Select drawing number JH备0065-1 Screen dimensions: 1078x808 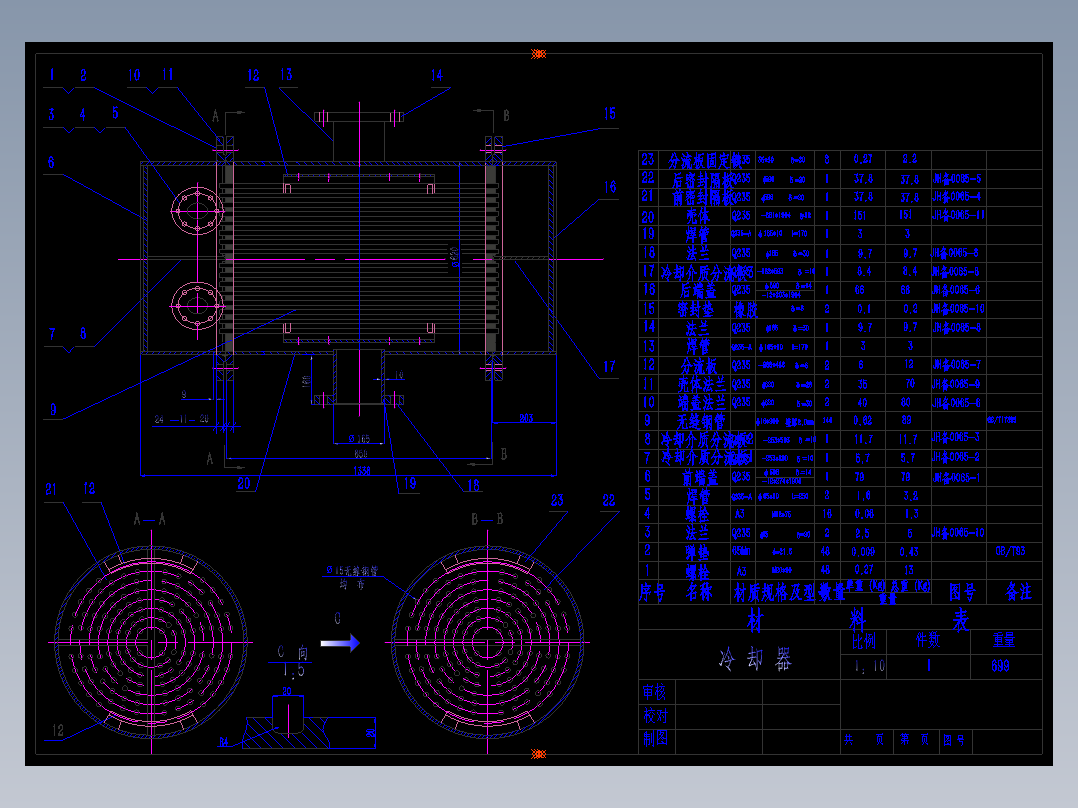click(956, 477)
